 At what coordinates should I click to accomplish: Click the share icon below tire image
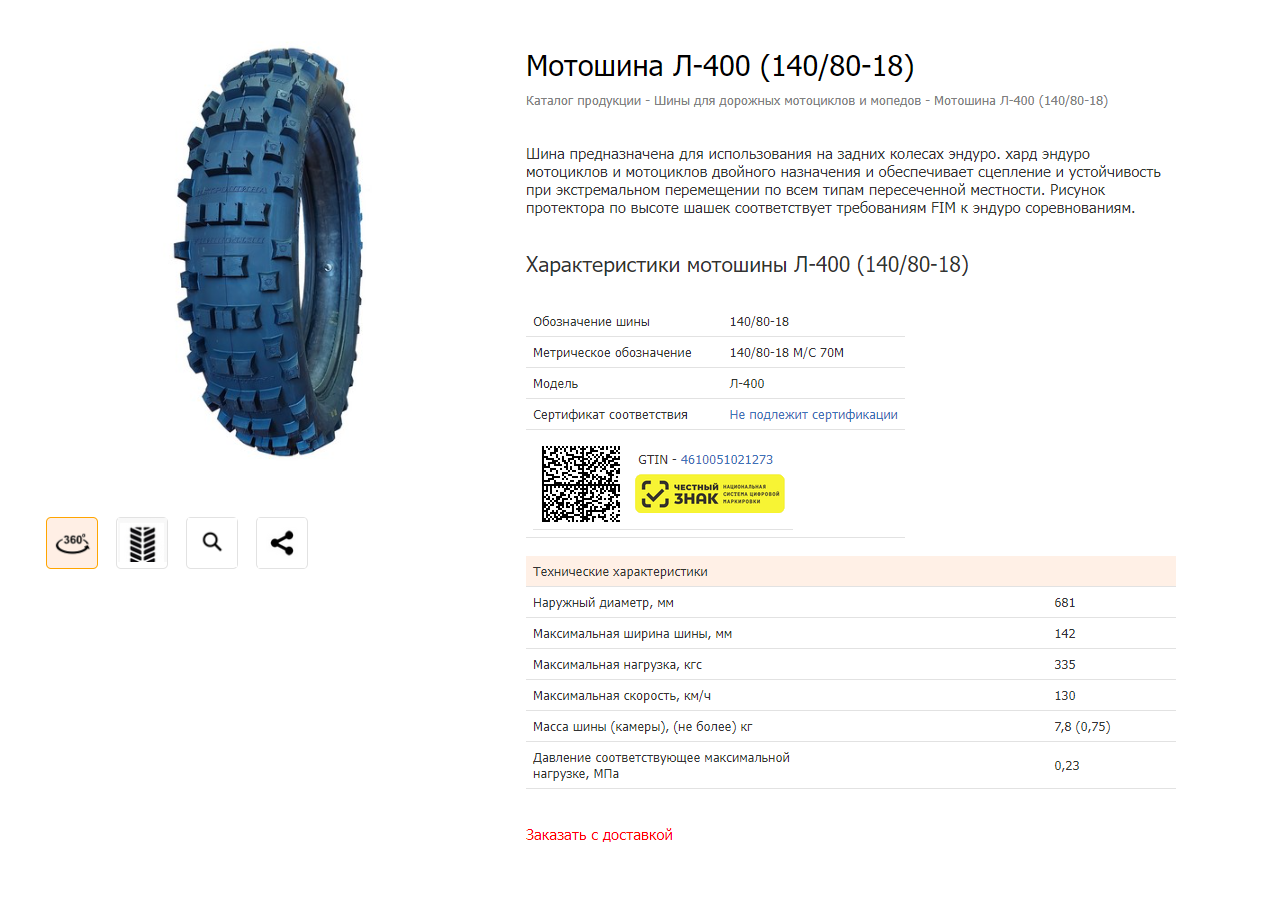pyautogui.click(x=282, y=543)
